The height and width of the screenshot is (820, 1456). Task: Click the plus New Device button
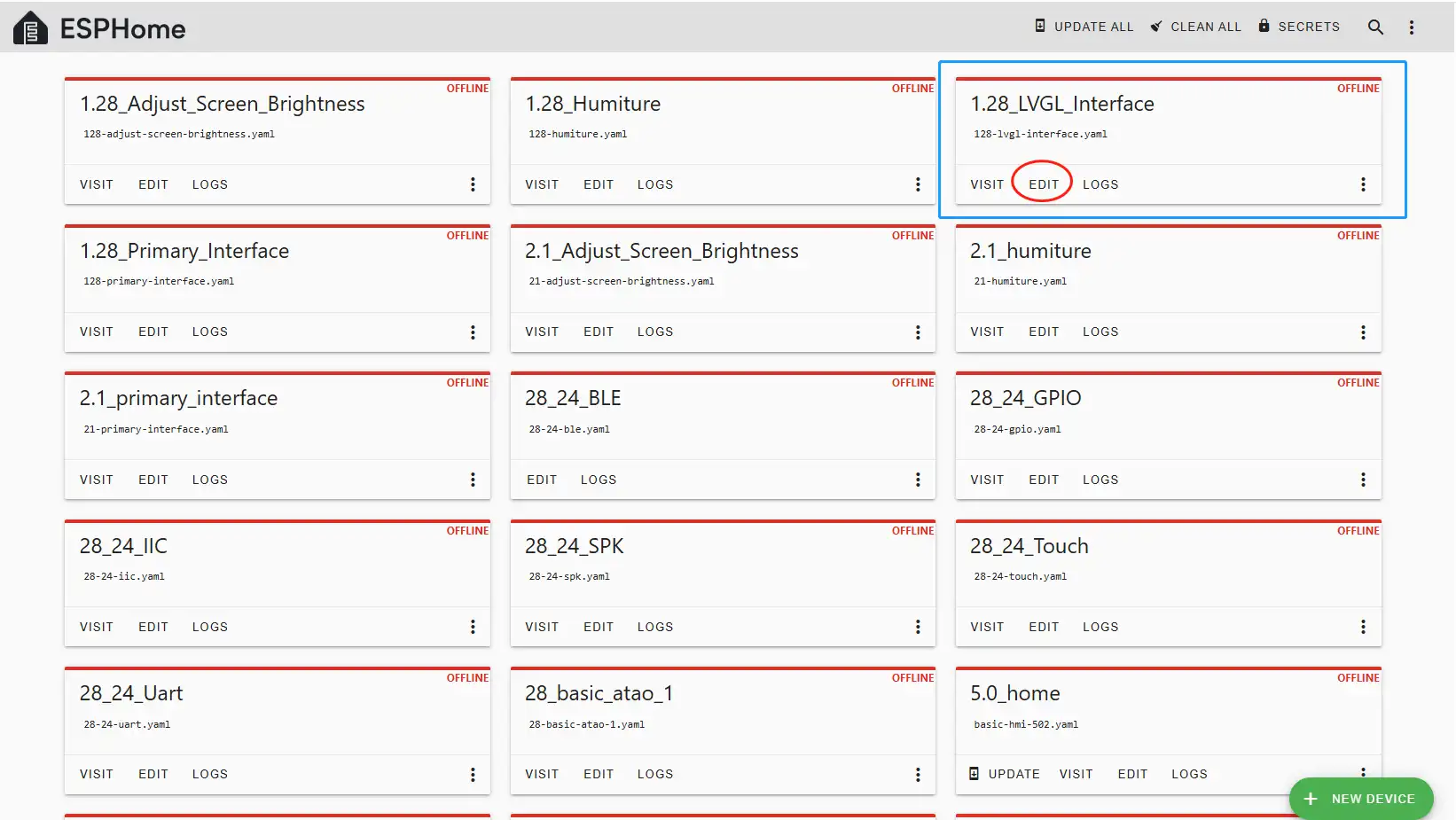click(x=1360, y=798)
